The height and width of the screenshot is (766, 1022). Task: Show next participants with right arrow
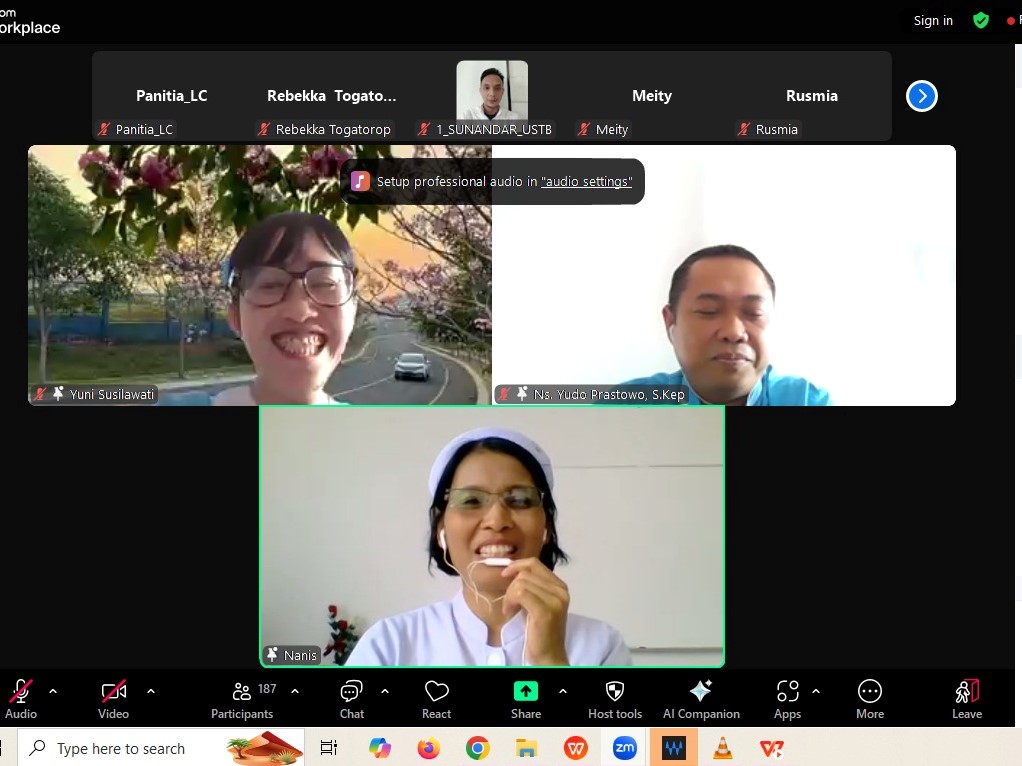click(921, 96)
